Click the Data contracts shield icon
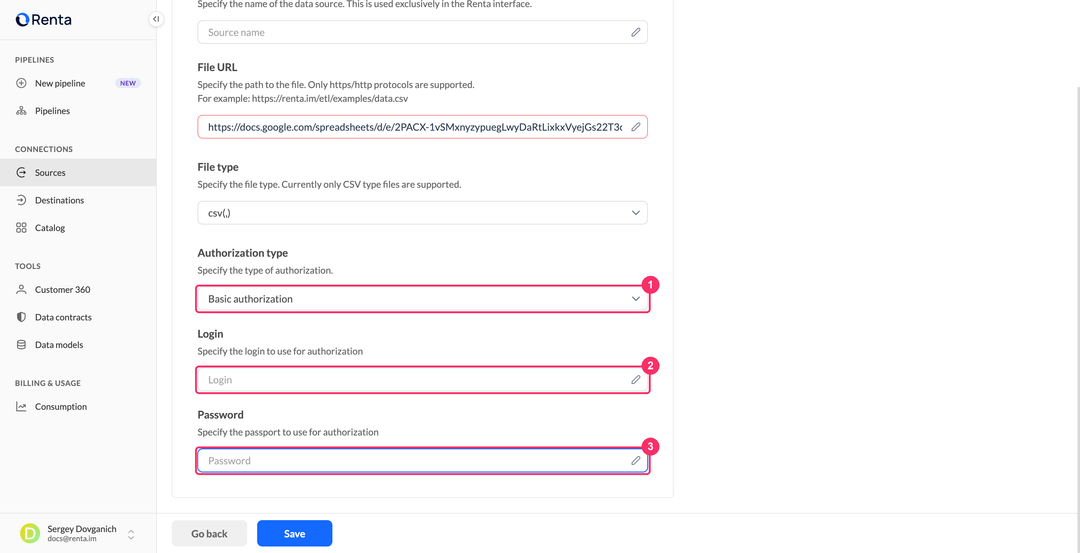Screen dimensions: 1080x553 click(21, 317)
